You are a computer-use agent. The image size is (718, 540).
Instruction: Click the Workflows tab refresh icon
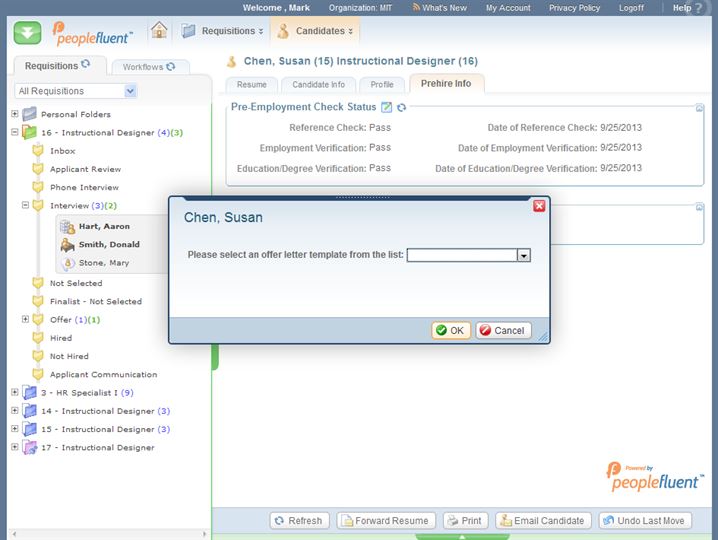click(170, 66)
